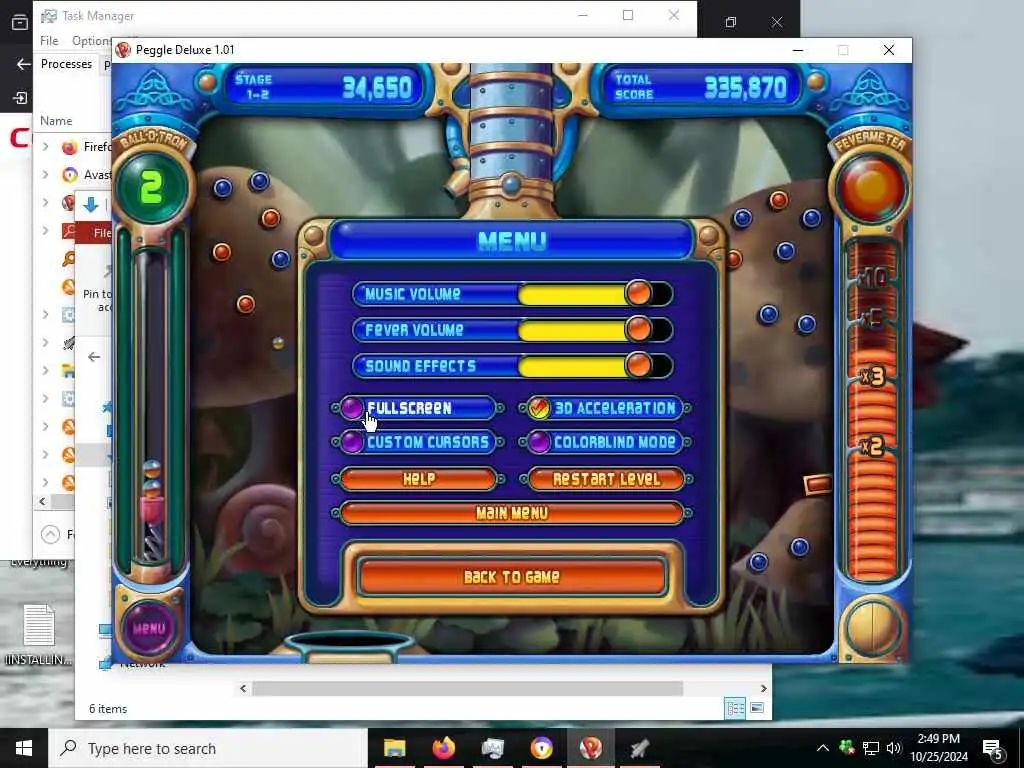Click sign-in arrow icon in dark sidebar
The height and width of the screenshot is (768, 1024).
click(20, 98)
